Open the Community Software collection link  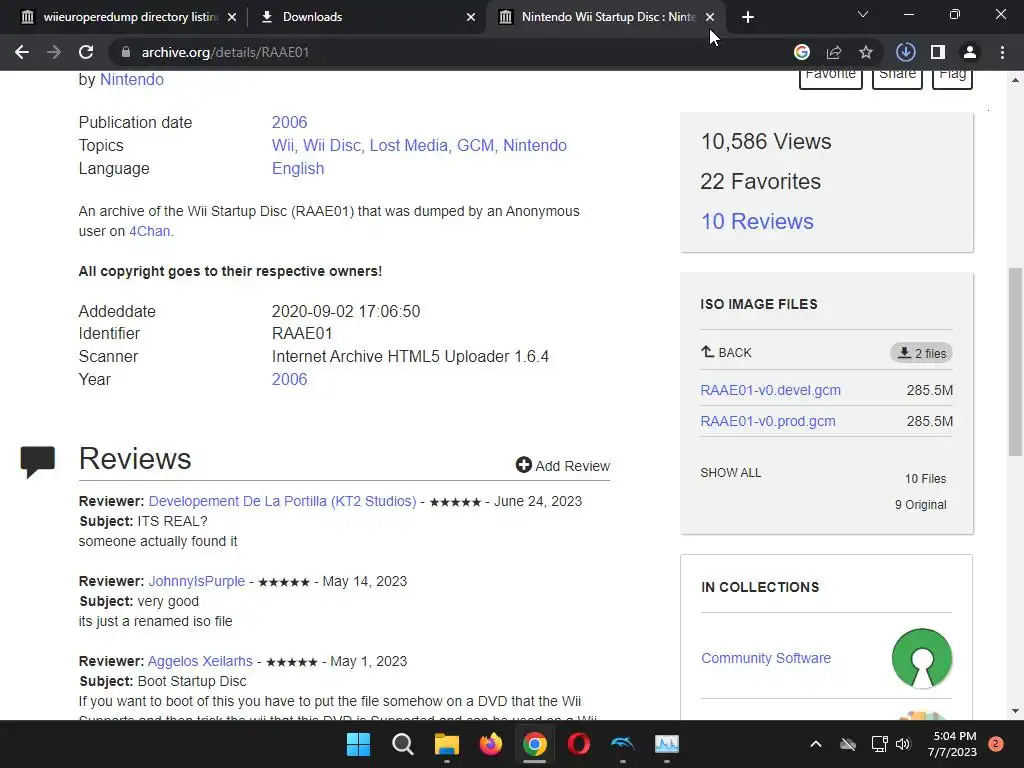point(765,658)
